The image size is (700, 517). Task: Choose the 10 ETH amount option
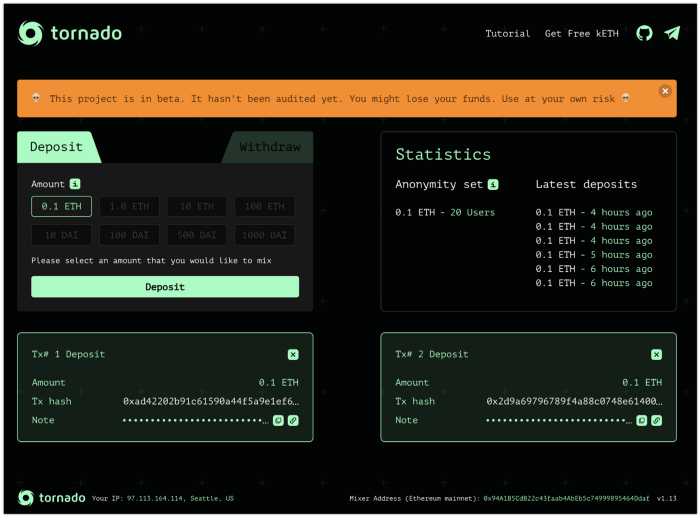(197, 206)
